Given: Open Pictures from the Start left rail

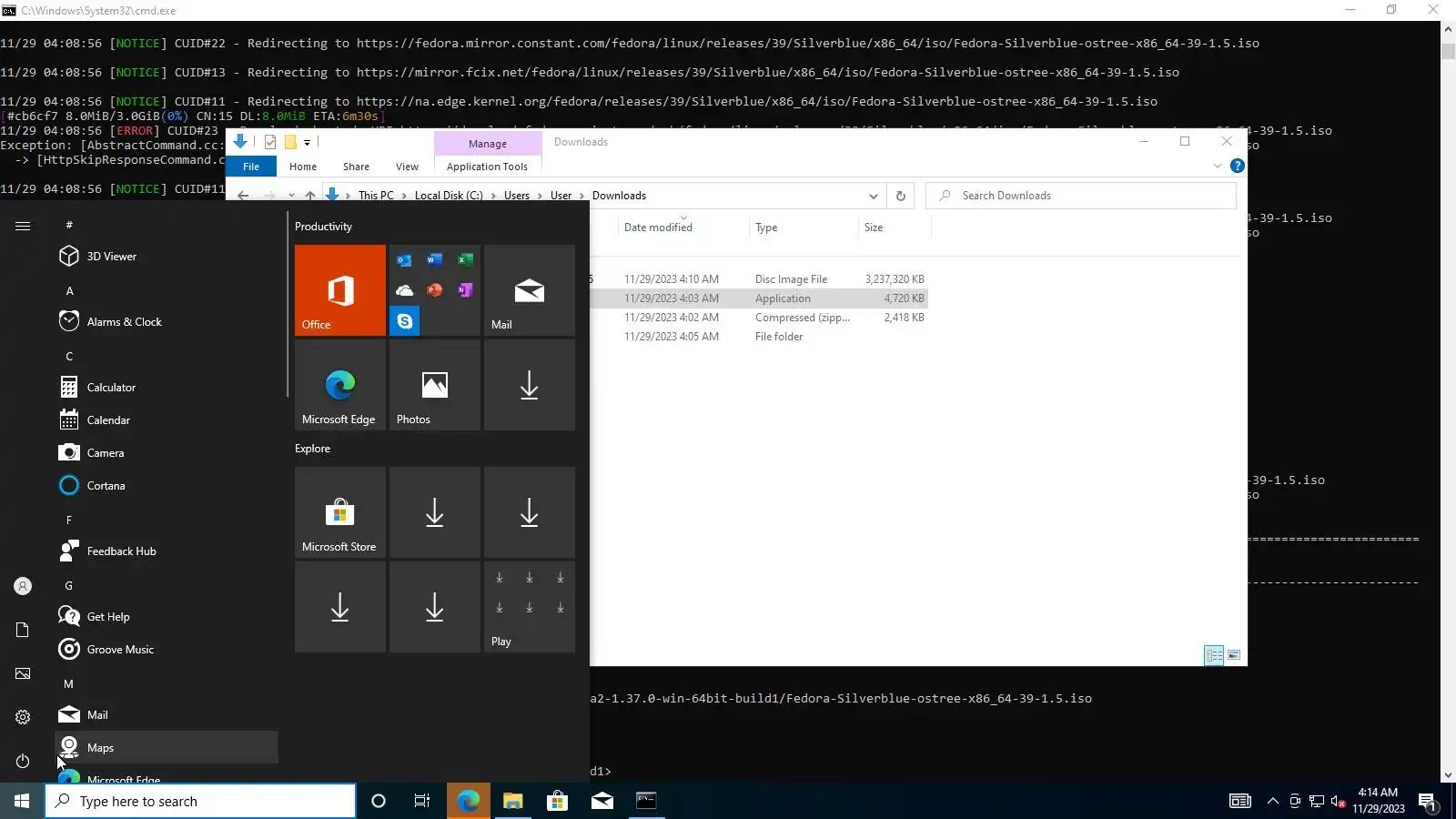Looking at the screenshot, I should 23,673.
